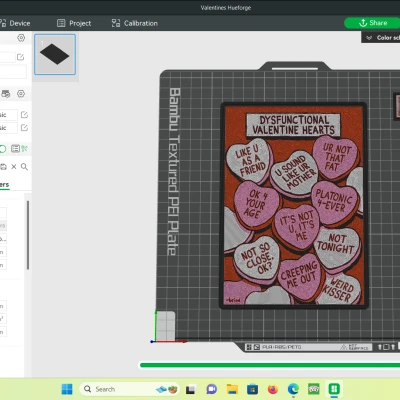The height and width of the screenshot is (400, 400).
Task: Click the green slicing progress bar
Action: pyautogui.click(x=270, y=365)
